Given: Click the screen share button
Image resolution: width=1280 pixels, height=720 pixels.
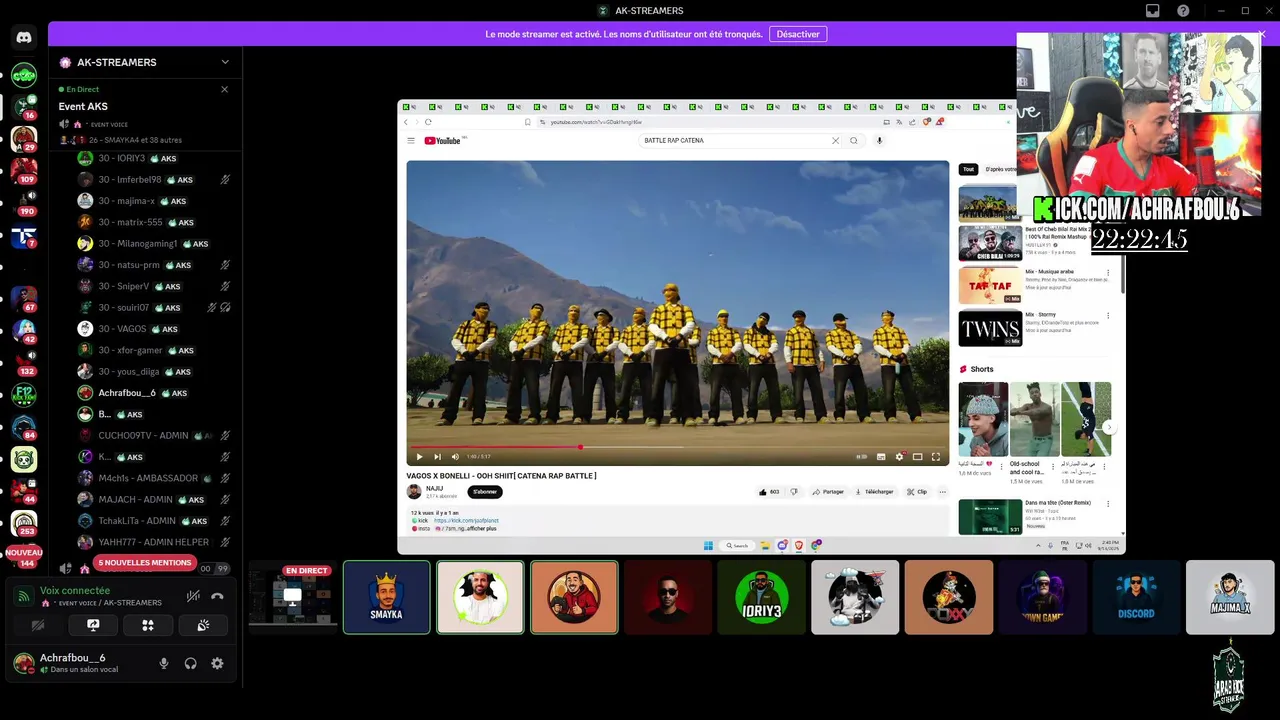Looking at the screenshot, I should point(93,626).
